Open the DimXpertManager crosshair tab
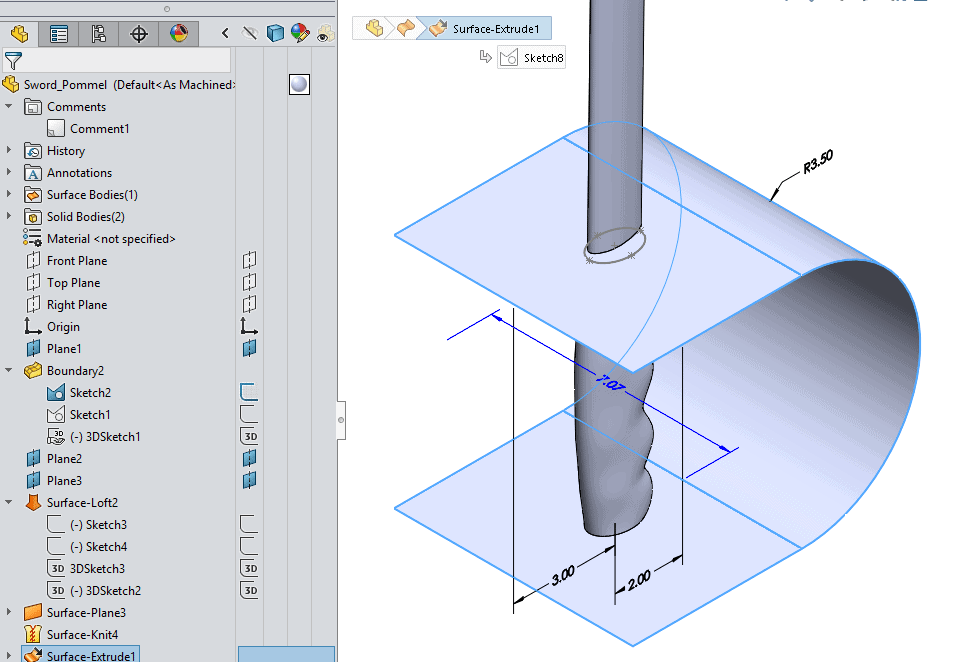 click(139, 34)
